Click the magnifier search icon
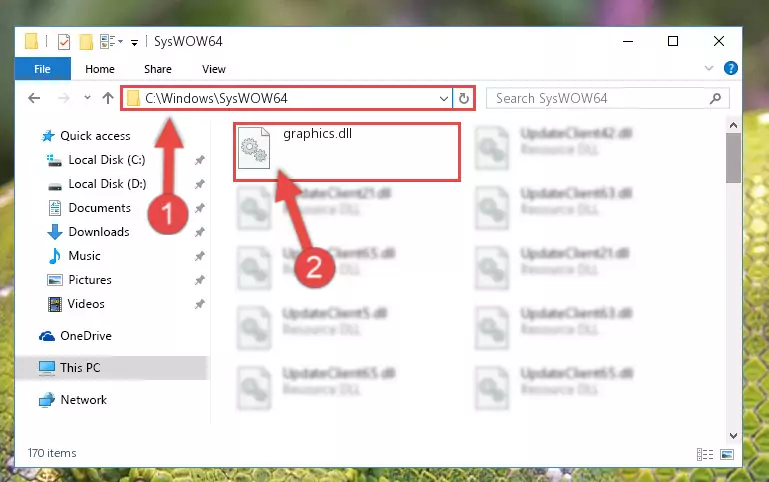 [716, 99]
